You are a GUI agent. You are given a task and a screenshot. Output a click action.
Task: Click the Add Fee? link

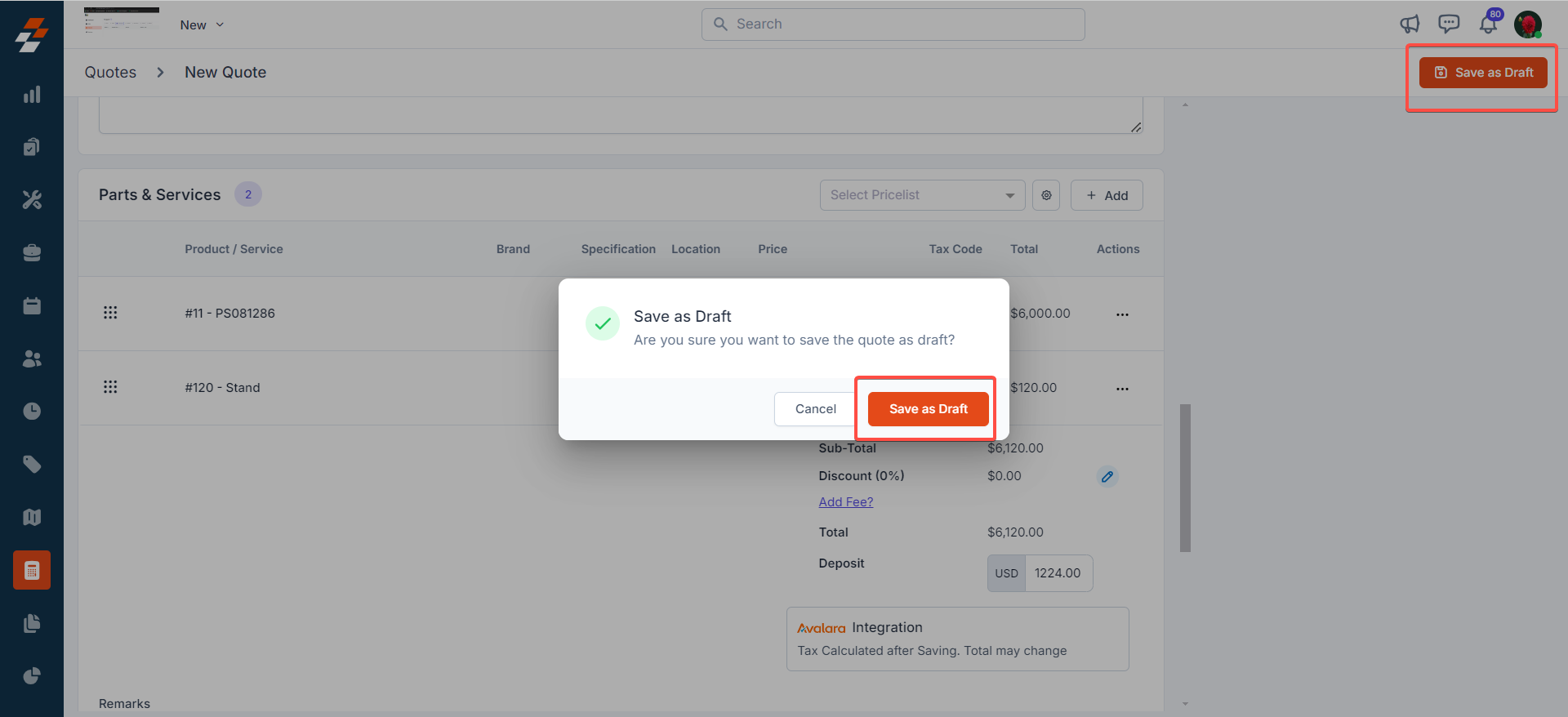click(x=846, y=502)
